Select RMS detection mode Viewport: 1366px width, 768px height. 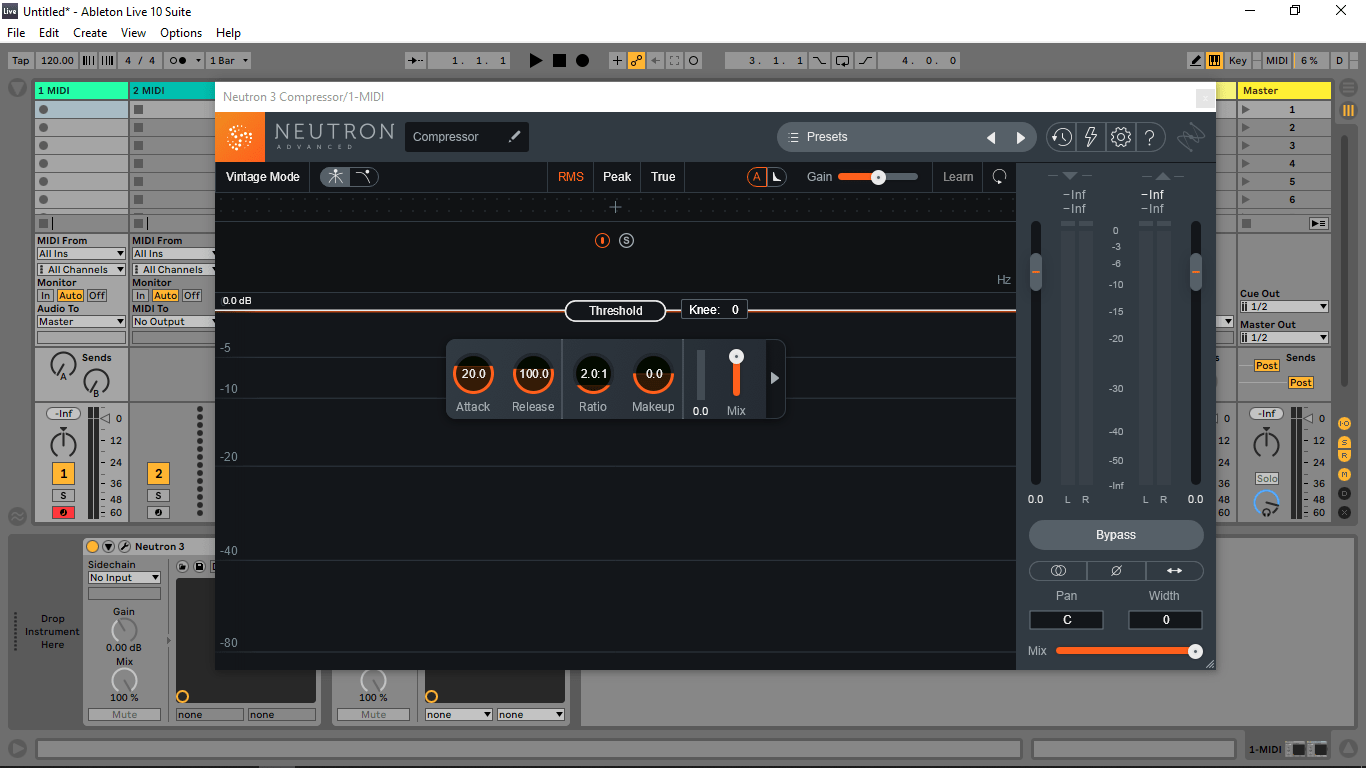[571, 177]
